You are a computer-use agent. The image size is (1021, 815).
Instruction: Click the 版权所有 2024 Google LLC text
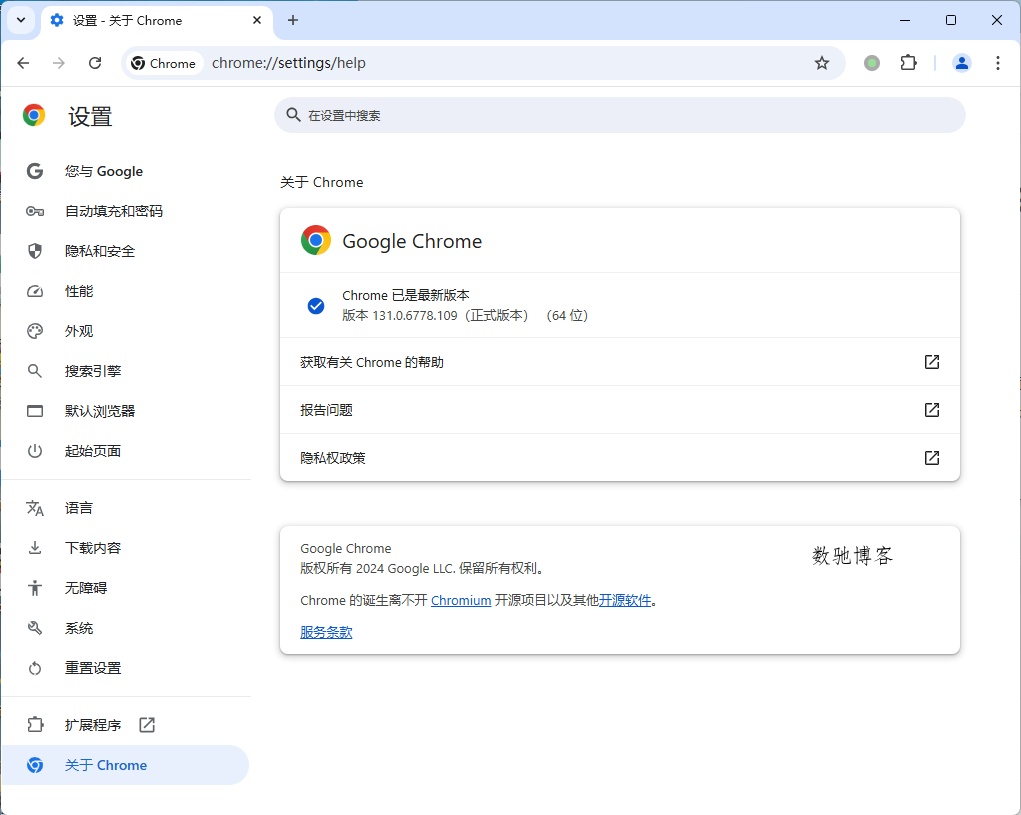421,568
